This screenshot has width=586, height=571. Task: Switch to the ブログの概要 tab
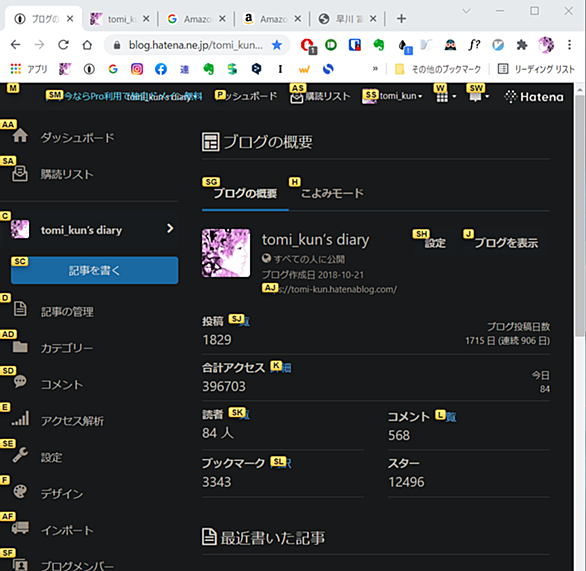[x=245, y=193]
